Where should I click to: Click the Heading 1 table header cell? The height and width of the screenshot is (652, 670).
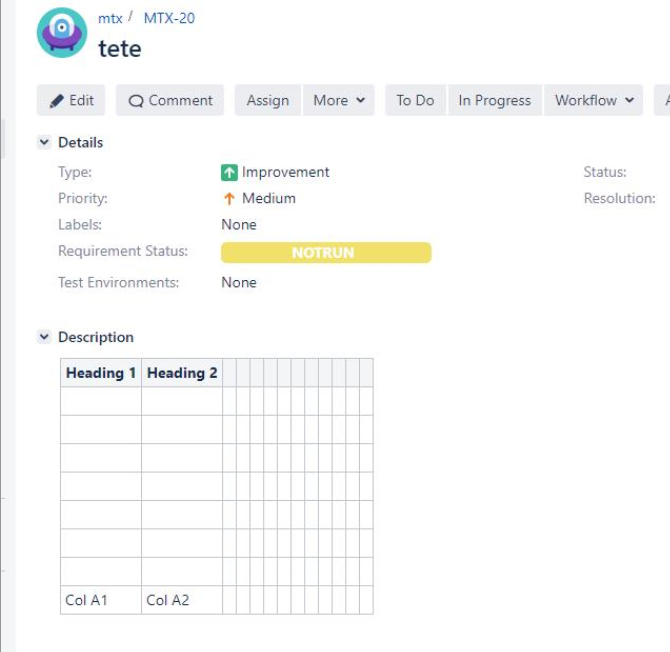tap(101, 373)
